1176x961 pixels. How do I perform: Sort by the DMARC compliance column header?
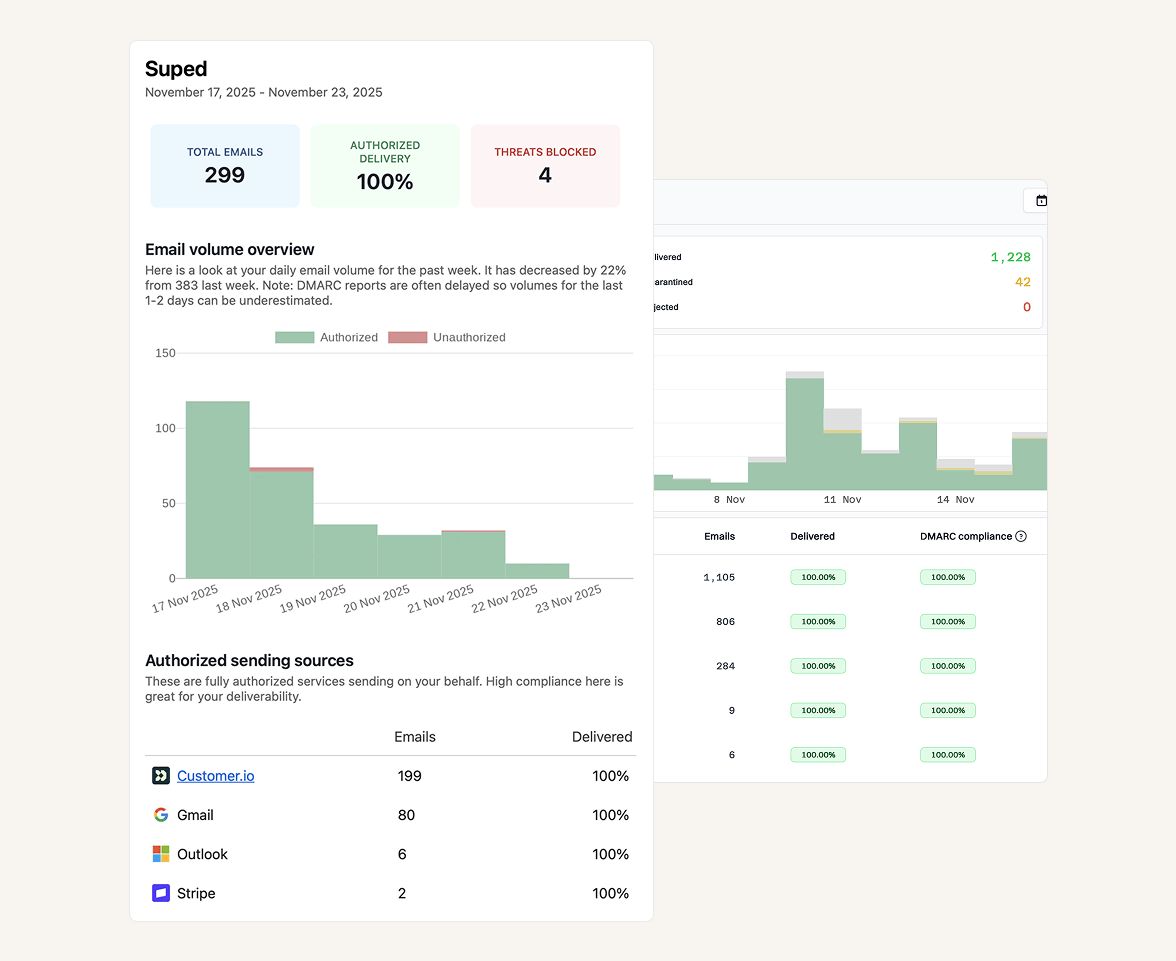(965, 537)
